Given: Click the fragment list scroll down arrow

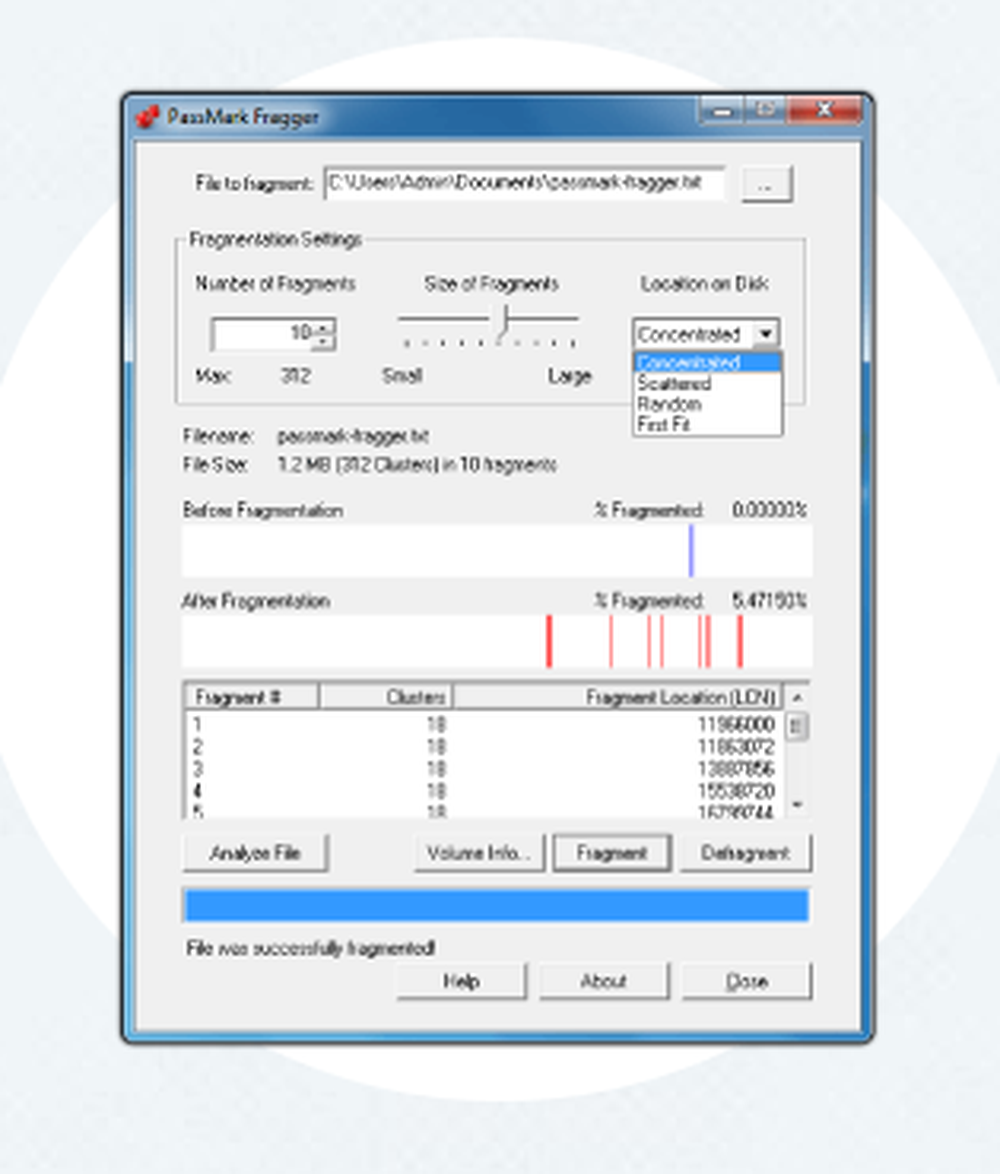Looking at the screenshot, I should tap(797, 805).
